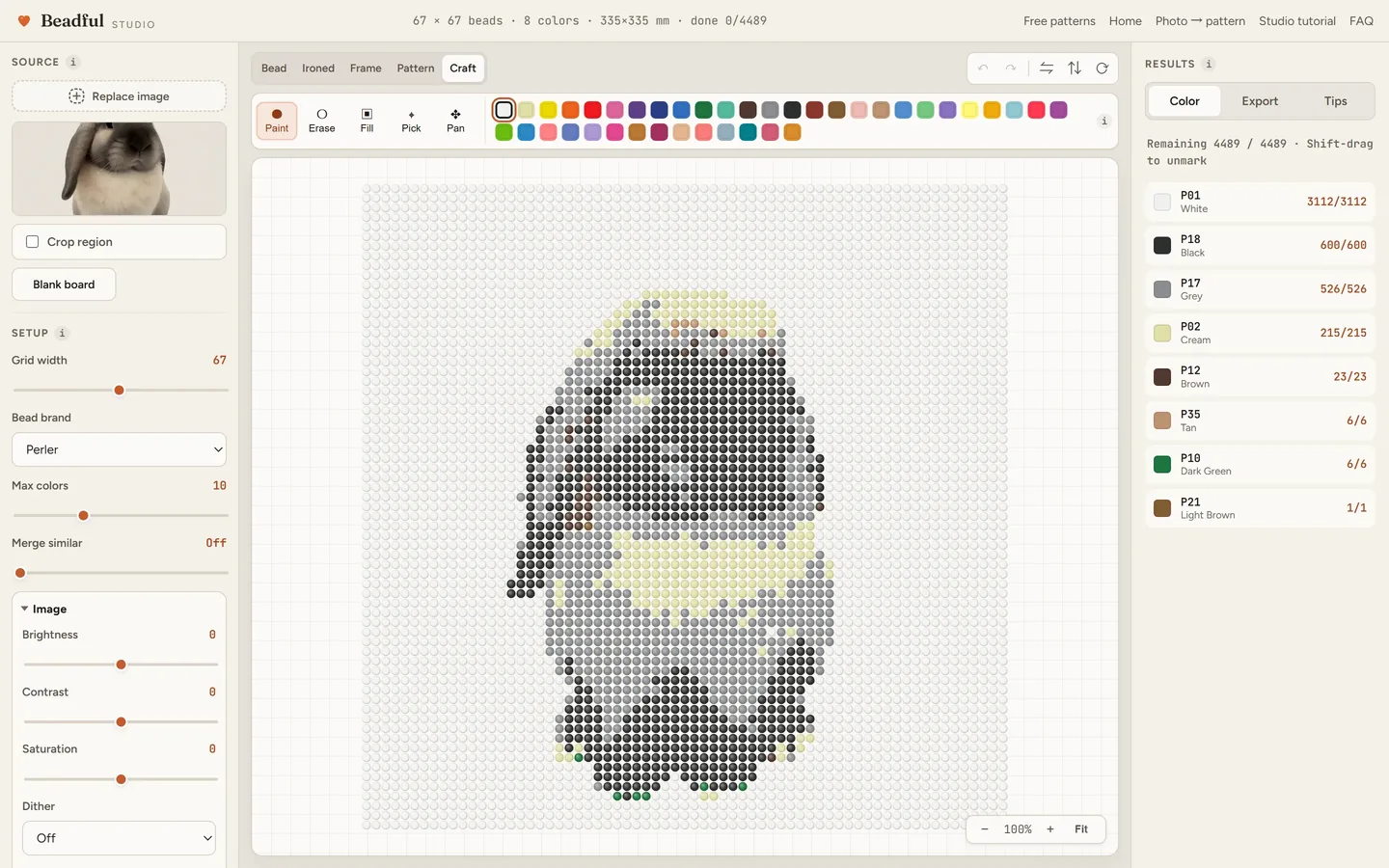This screenshot has width=1389, height=868.
Task: Pick the lime green palette swatch
Action: coord(504,132)
